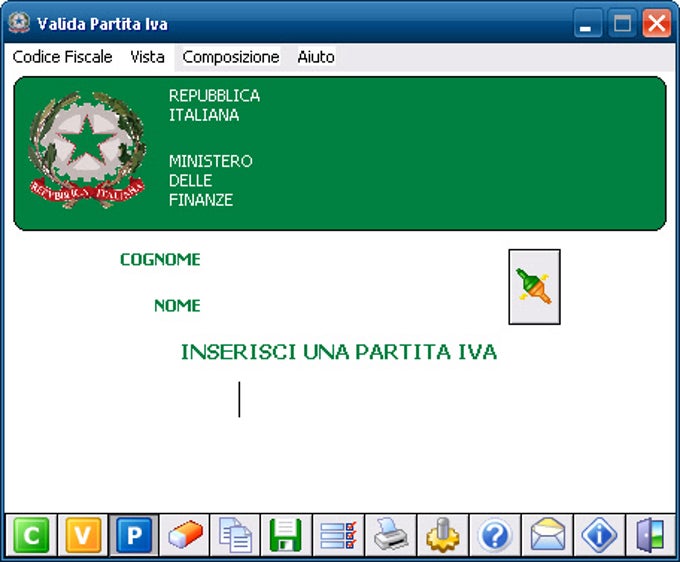This screenshot has width=680, height=562.
Task: Open the checklist icon in toolbar
Action: [x=338, y=535]
